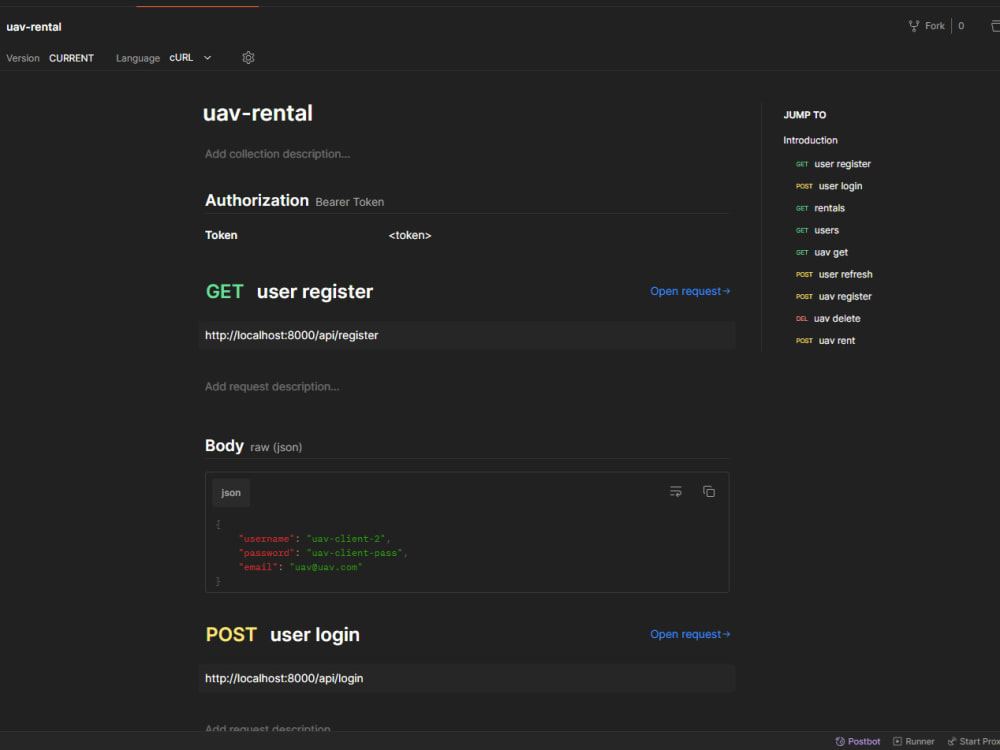Jump to POST user login
Image resolution: width=1000 pixels, height=750 pixels.
pos(828,186)
